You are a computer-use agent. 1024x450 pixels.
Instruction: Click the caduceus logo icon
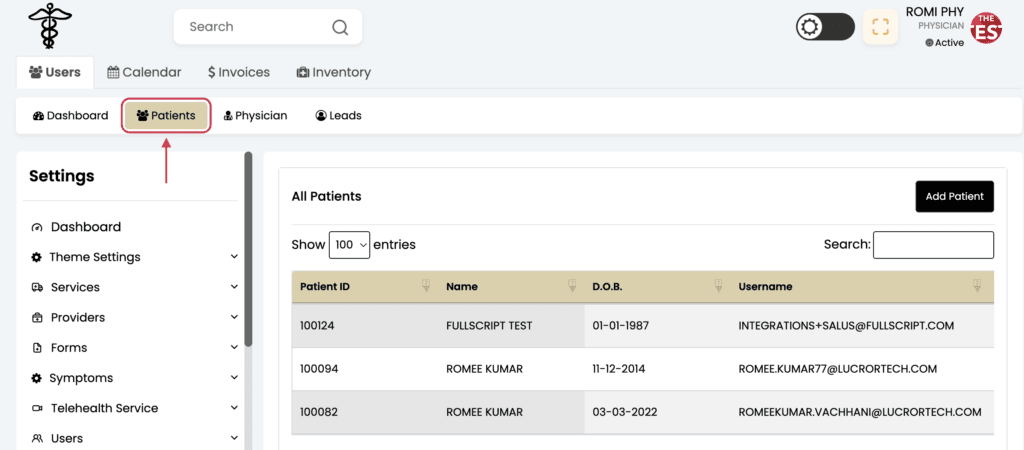point(50,25)
